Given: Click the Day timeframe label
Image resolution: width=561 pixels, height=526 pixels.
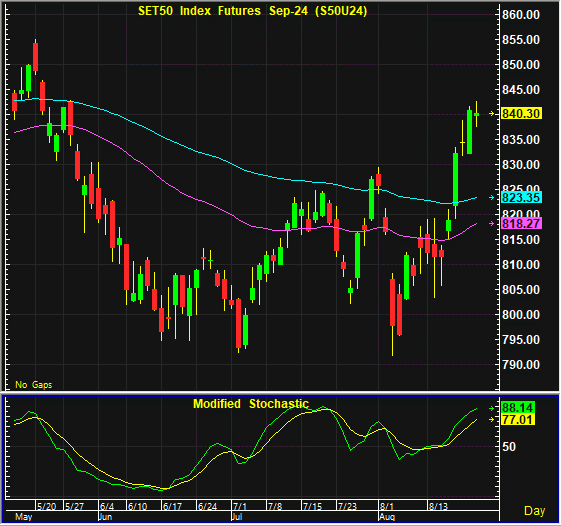Looking at the screenshot, I should point(534,511).
